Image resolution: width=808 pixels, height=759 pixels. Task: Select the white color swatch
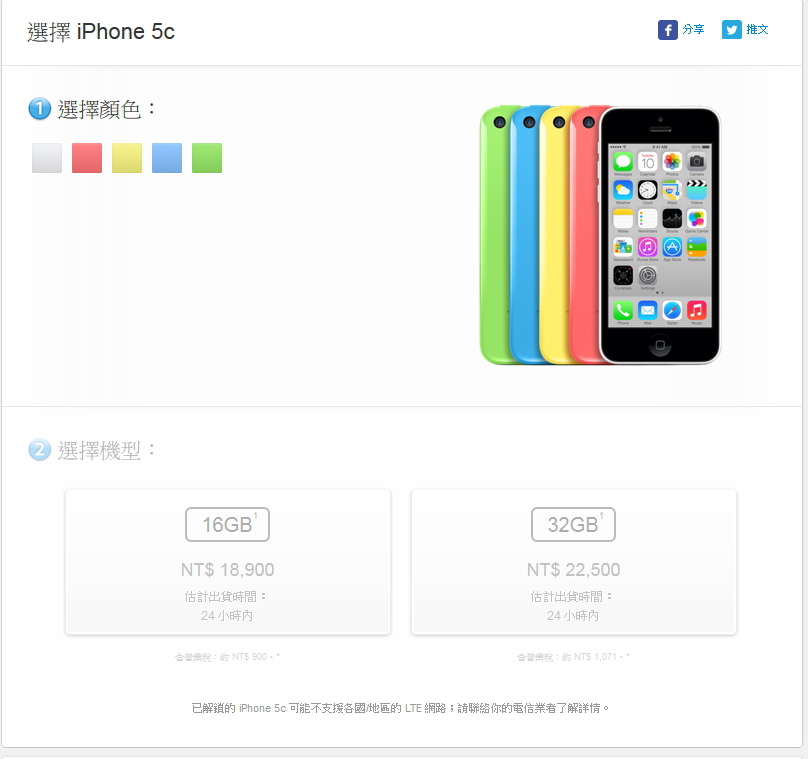47,158
